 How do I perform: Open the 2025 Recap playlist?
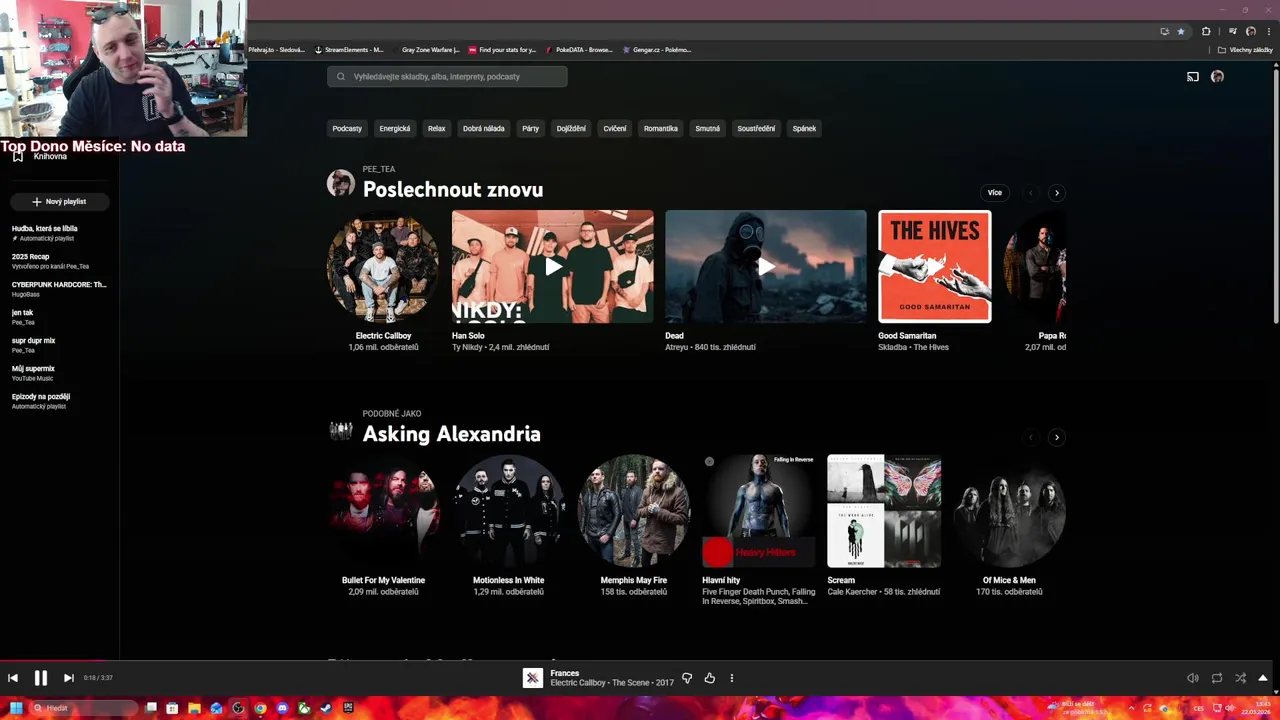click(x=59, y=261)
